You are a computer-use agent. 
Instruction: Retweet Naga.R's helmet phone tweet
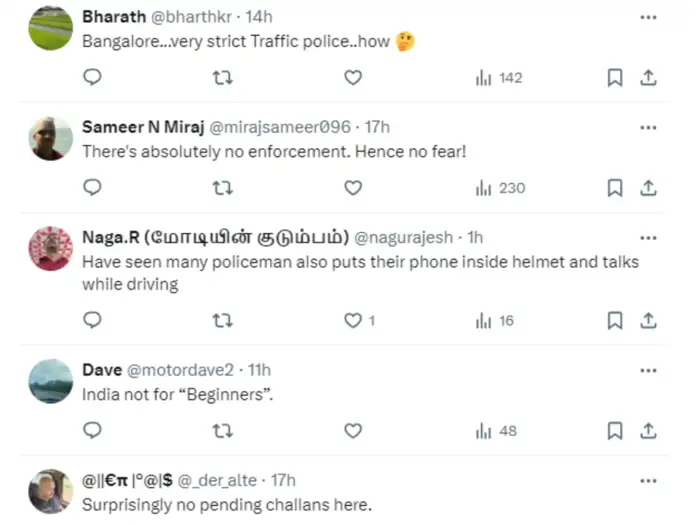tap(224, 320)
